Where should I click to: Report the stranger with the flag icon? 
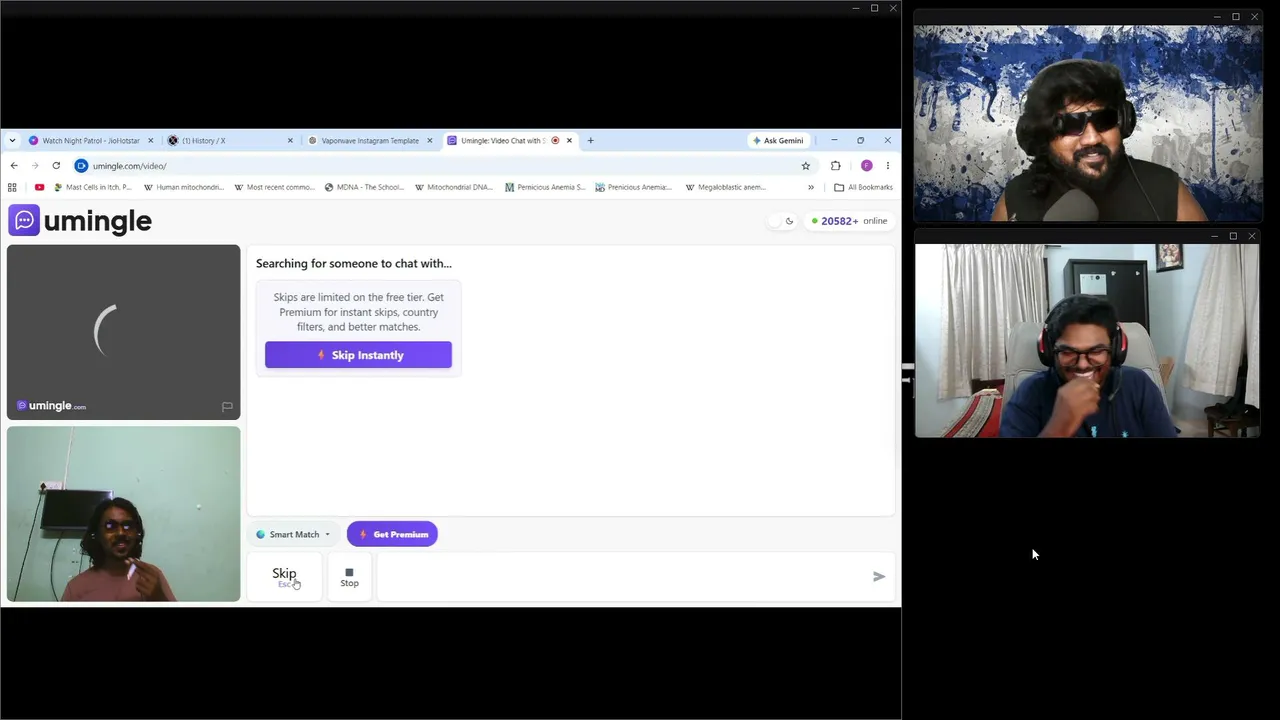(x=227, y=406)
